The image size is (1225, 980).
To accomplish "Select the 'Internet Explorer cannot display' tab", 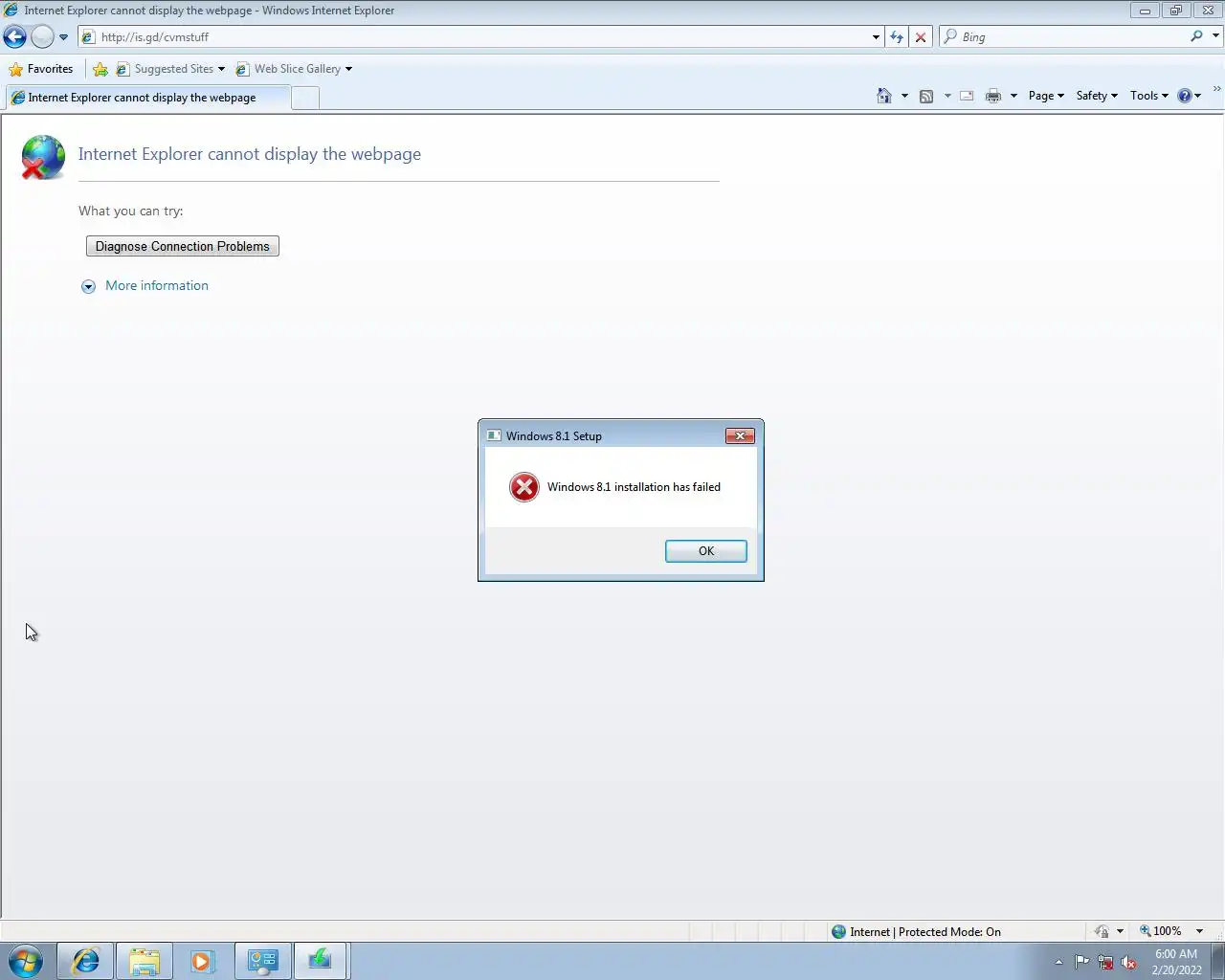I will (x=146, y=98).
